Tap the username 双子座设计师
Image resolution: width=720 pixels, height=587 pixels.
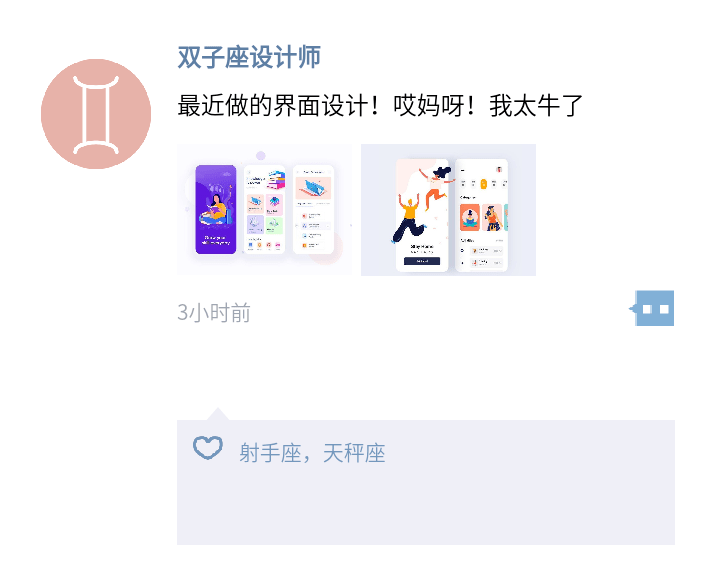point(249,57)
